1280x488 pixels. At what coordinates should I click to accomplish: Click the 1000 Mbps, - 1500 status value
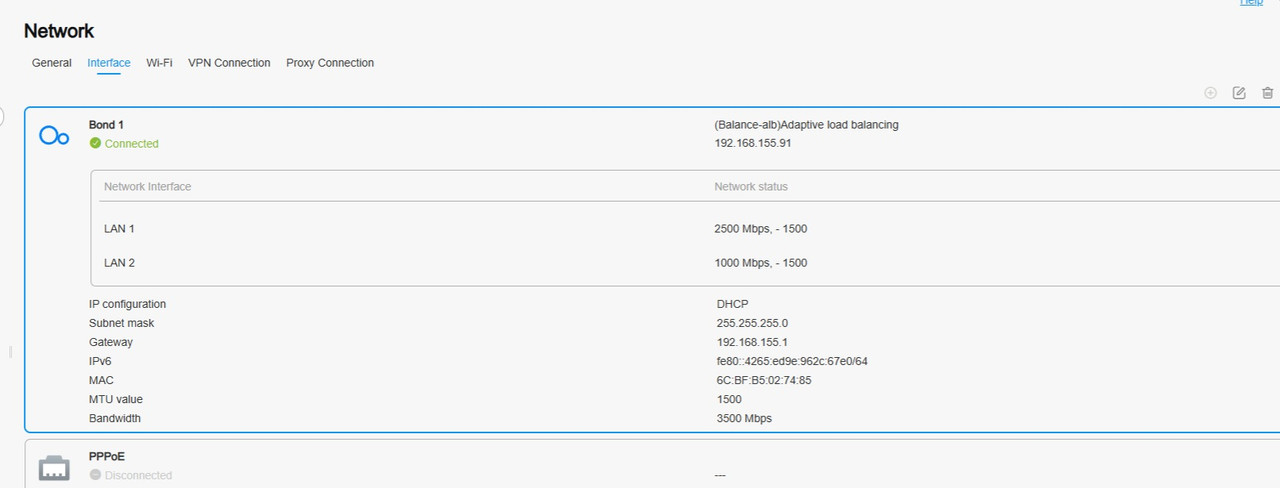[761, 263]
